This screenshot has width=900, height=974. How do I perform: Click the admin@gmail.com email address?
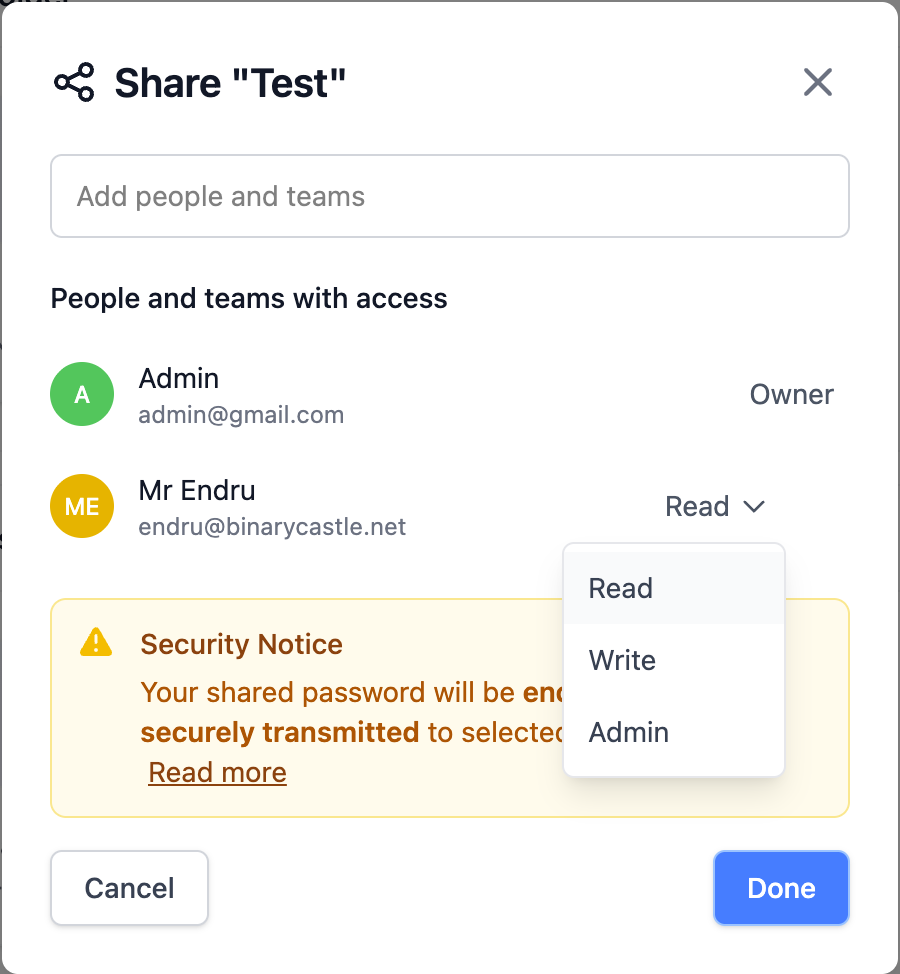point(241,414)
